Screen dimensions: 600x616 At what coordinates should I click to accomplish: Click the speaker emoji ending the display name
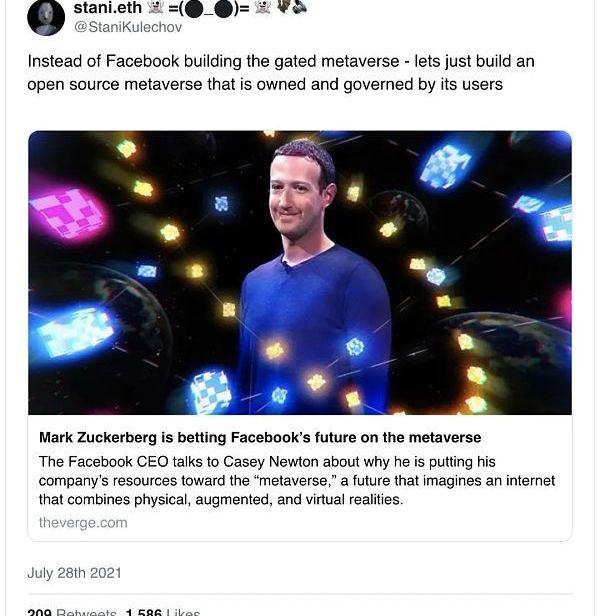(297, 7)
